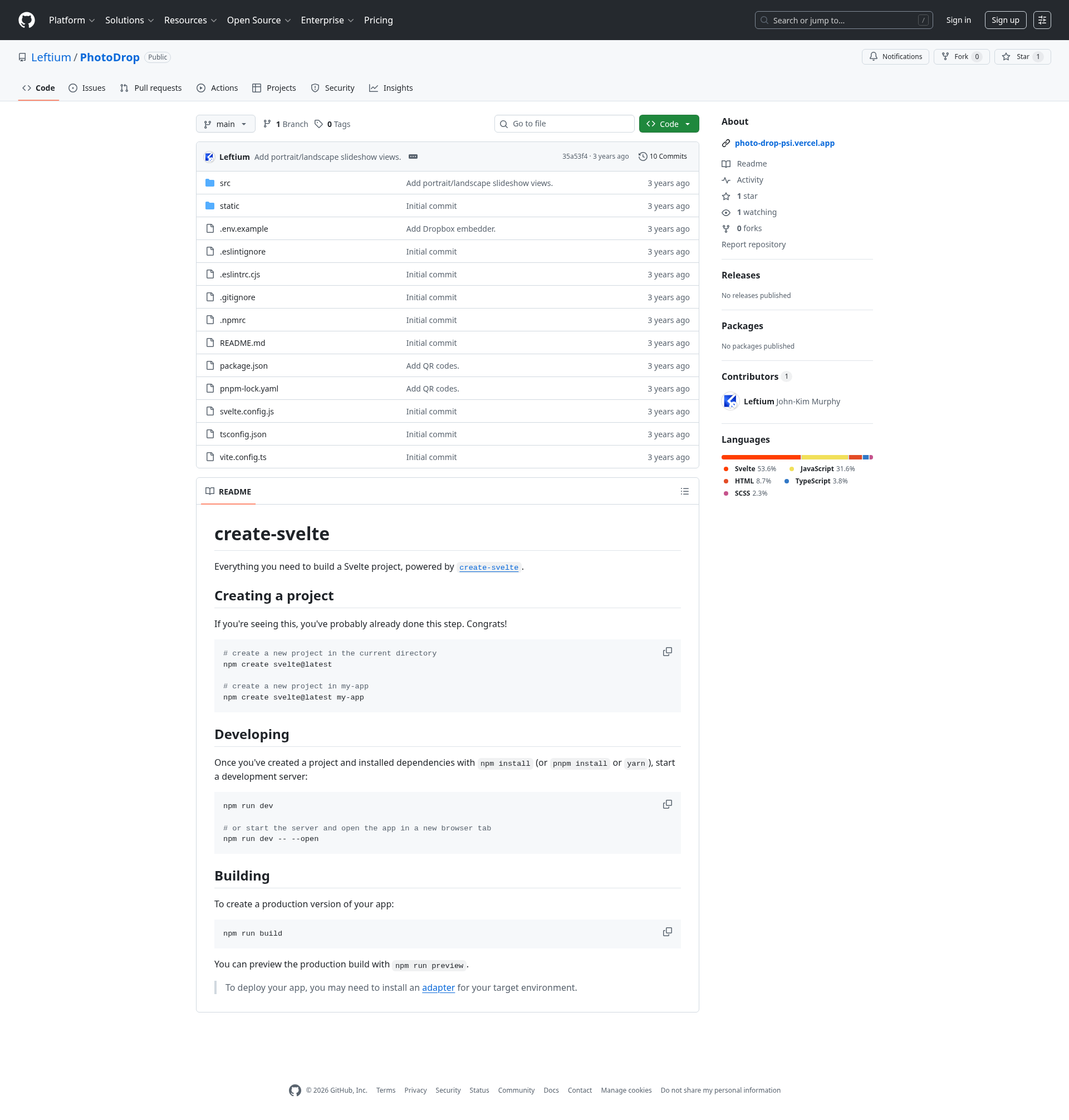Star the PhotoDrop repository
1069x1120 pixels.
coord(1022,56)
